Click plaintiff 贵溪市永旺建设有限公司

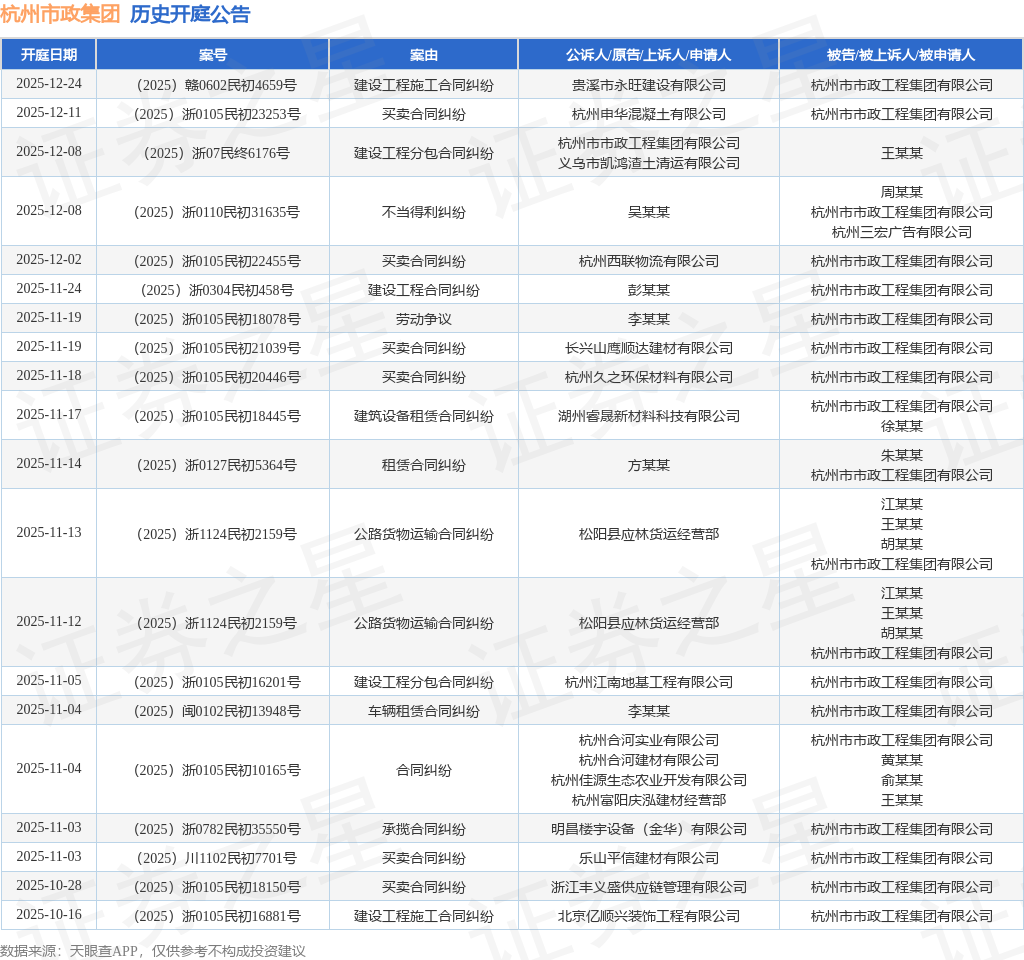coord(648,85)
